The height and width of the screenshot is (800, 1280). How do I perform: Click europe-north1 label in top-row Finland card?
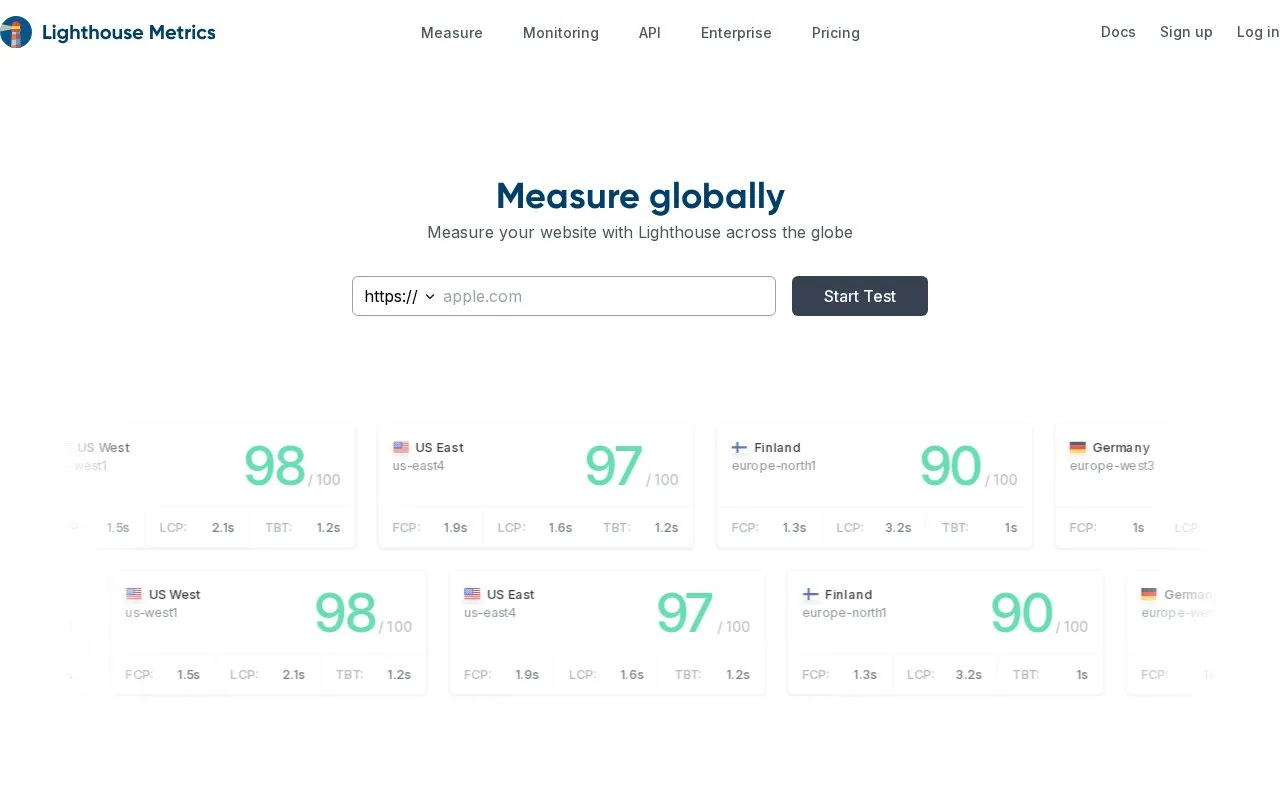773,466
